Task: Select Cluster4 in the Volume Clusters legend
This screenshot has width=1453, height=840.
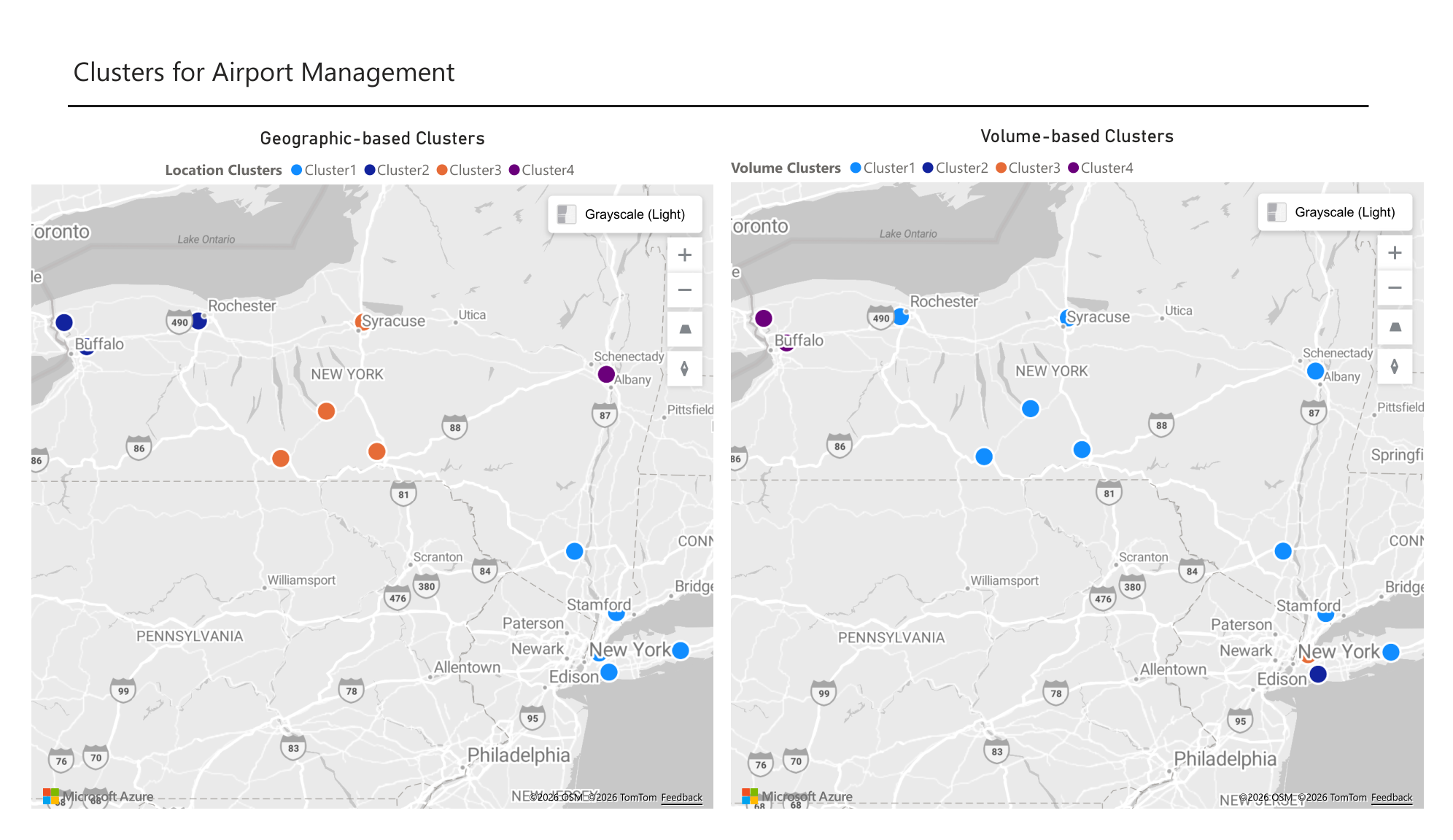Action: pyautogui.click(x=1100, y=168)
